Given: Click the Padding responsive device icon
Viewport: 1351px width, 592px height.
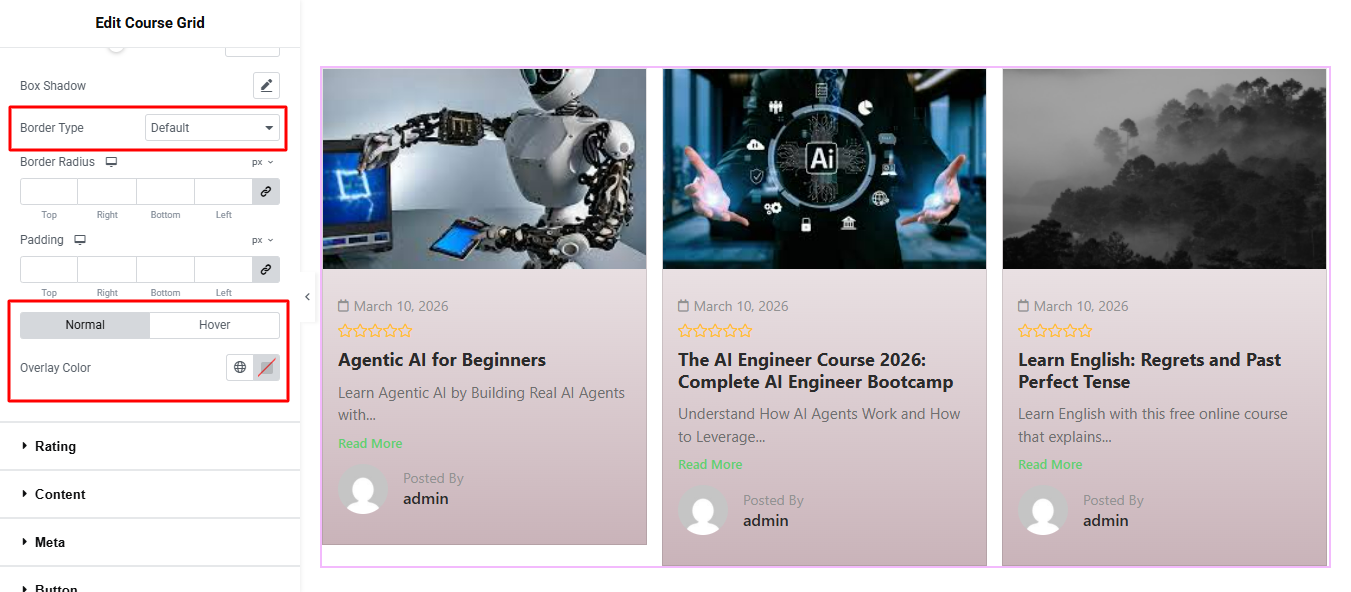Looking at the screenshot, I should pyautogui.click(x=80, y=240).
